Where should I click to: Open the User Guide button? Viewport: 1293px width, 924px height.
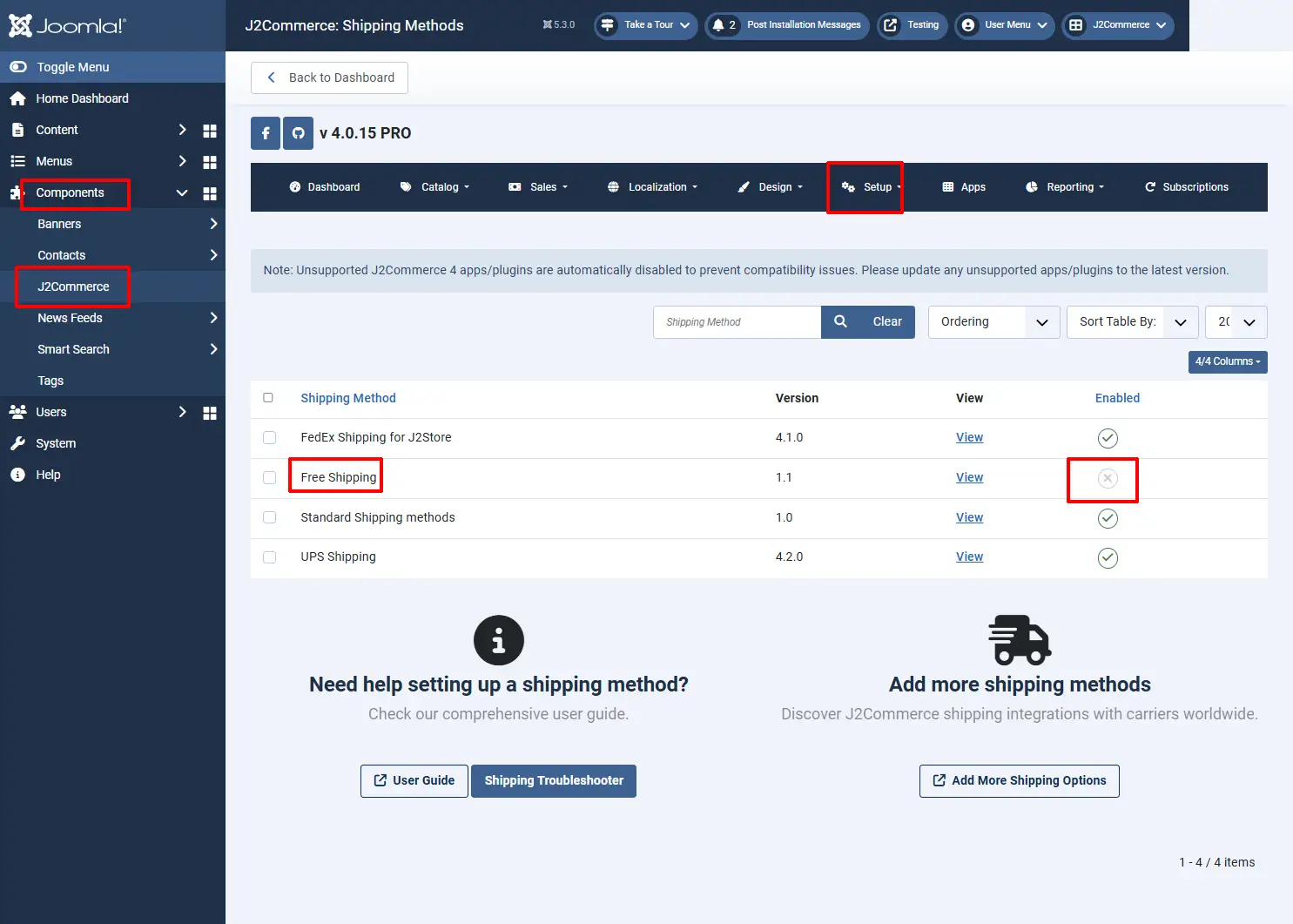pyautogui.click(x=414, y=780)
